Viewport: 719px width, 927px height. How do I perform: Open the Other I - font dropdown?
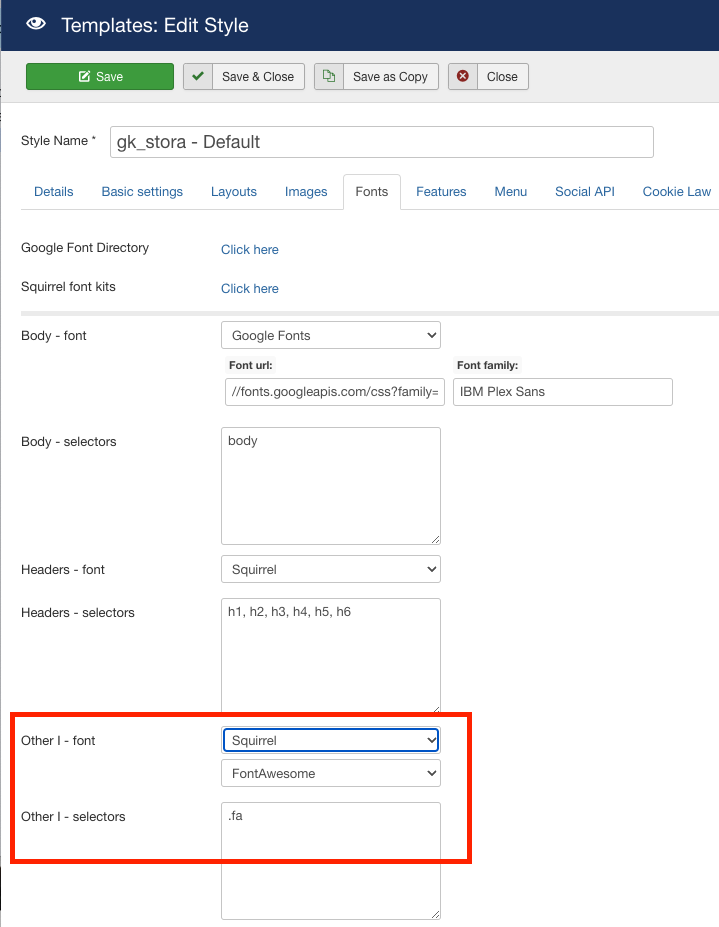(x=330, y=740)
